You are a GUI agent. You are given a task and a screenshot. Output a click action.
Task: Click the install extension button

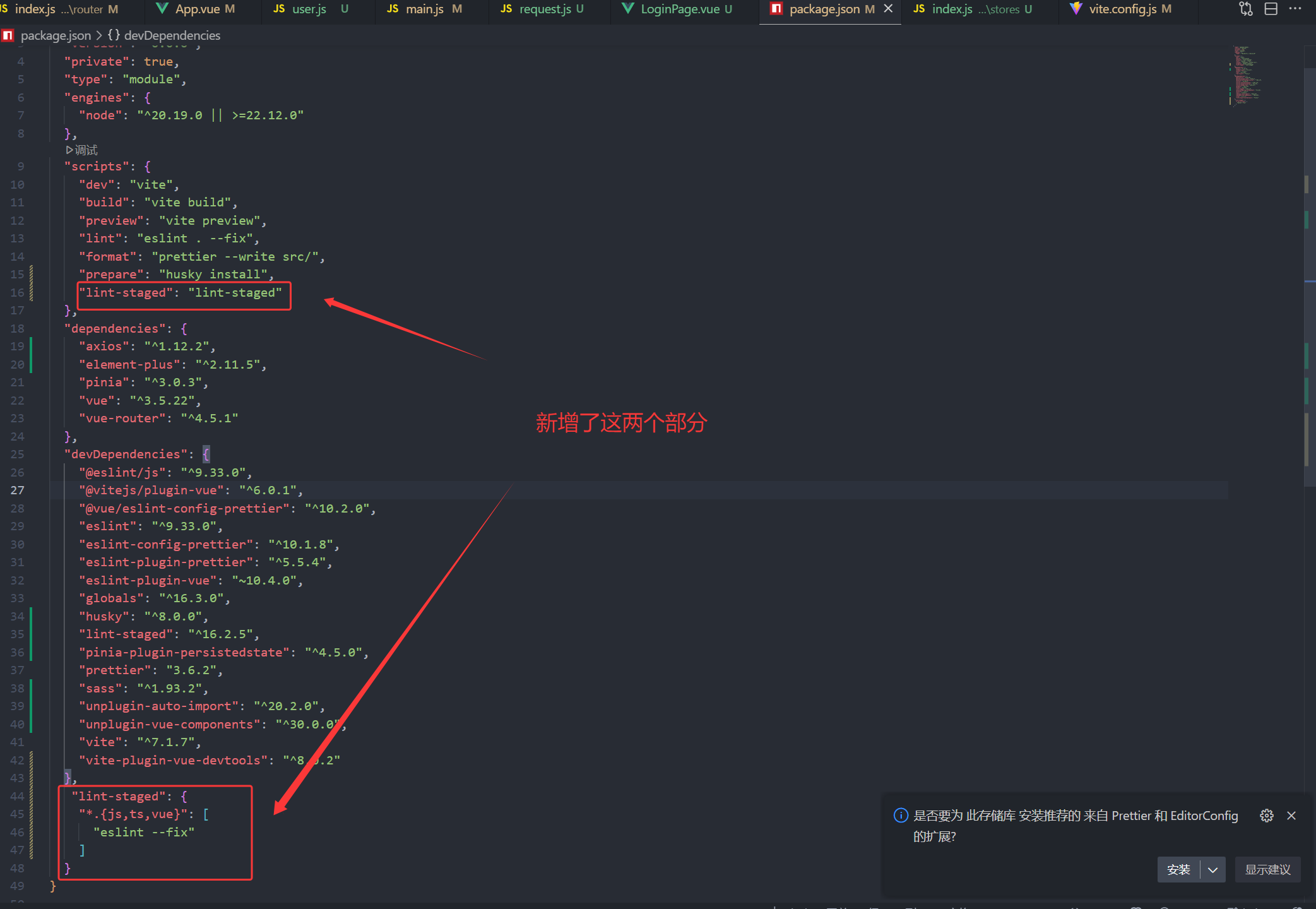[x=1178, y=870]
